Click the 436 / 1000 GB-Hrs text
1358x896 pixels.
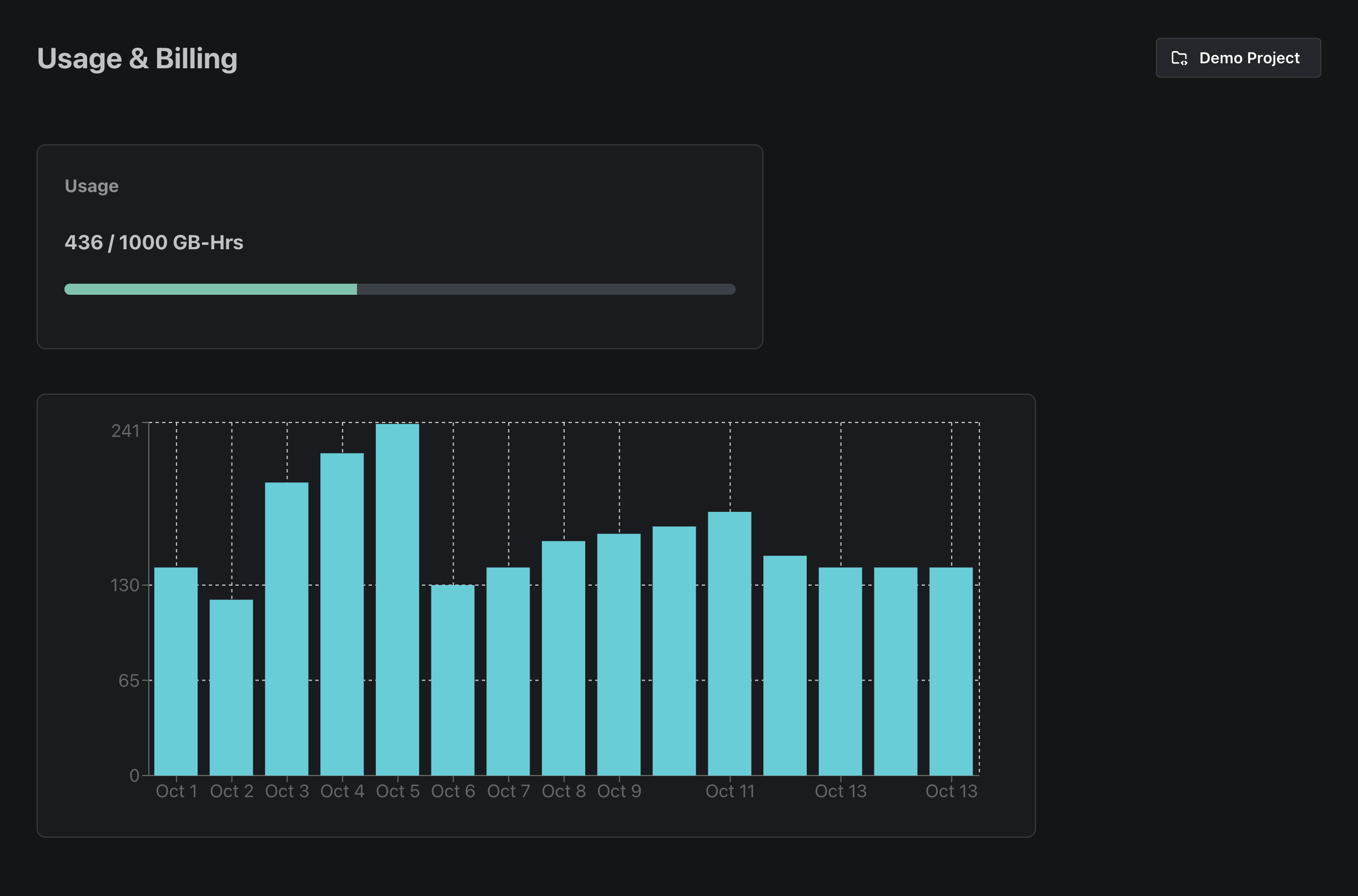[154, 242]
